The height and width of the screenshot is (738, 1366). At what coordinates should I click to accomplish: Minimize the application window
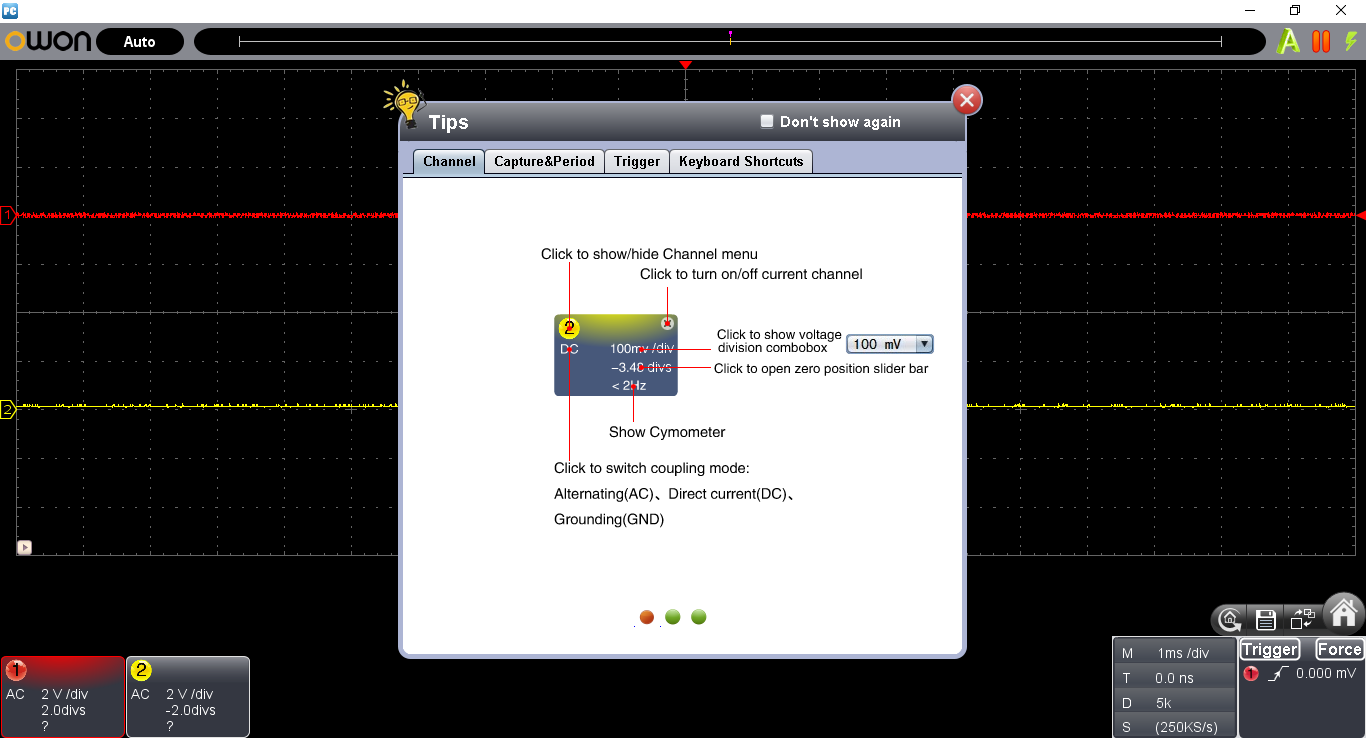[x=1250, y=10]
